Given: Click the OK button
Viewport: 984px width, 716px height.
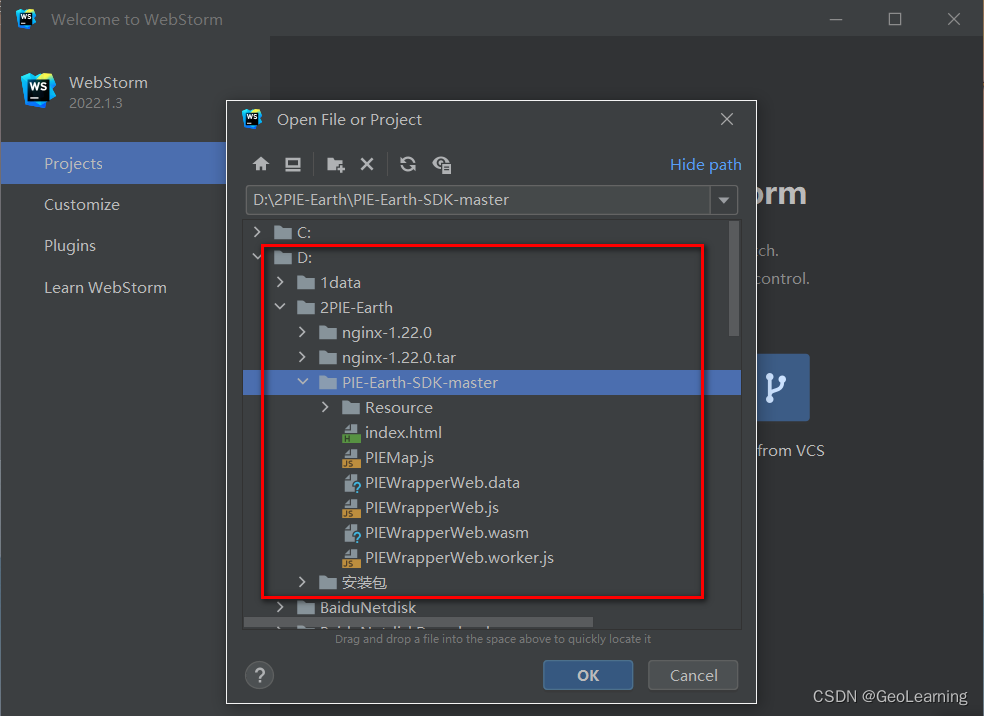Looking at the screenshot, I should pos(588,675).
